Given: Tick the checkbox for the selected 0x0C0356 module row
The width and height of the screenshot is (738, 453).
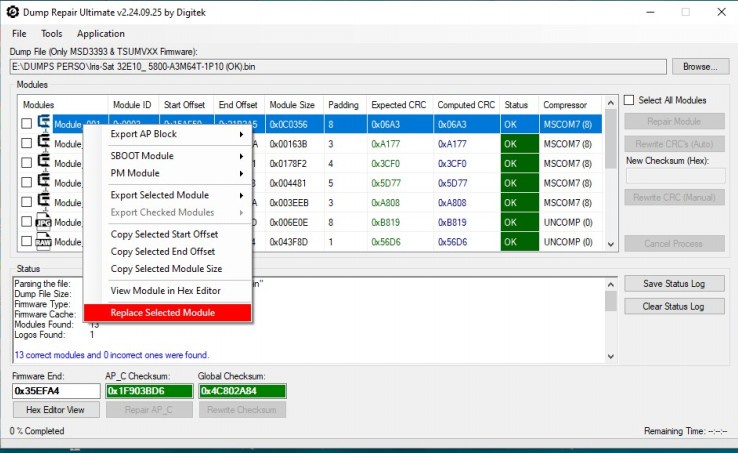Looking at the screenshot, I should pos(26,124).
